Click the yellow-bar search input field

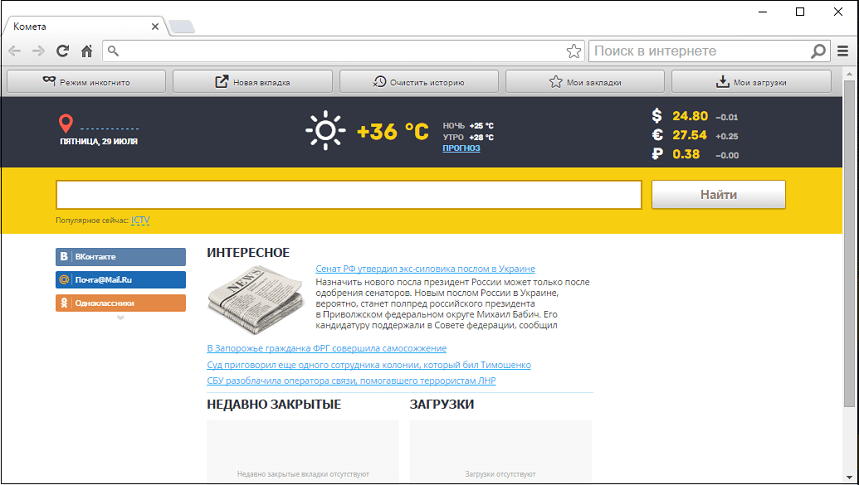(x=348, y=194)
